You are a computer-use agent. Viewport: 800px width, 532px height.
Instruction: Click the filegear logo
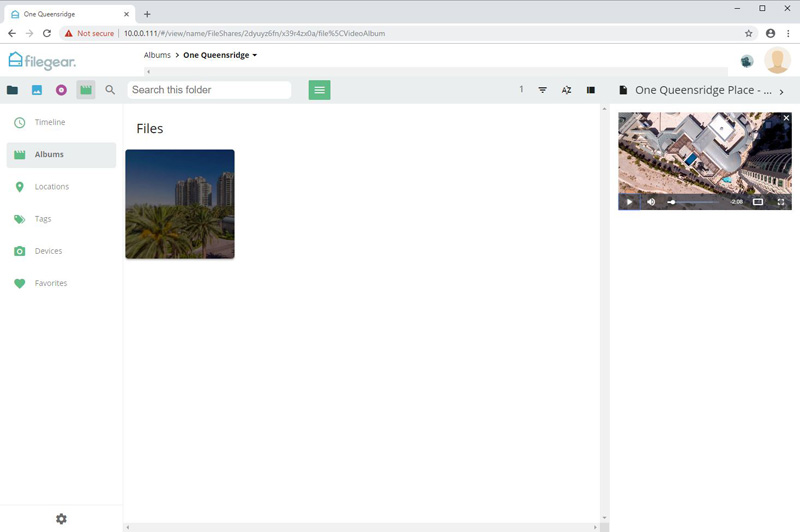click(42, 61)
